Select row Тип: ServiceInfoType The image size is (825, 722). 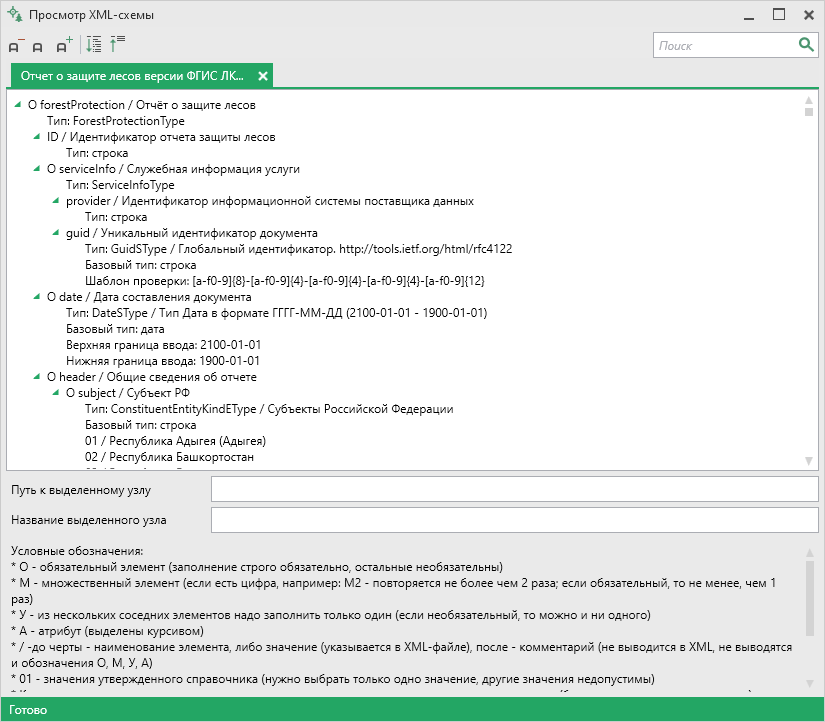pos(120,185)
